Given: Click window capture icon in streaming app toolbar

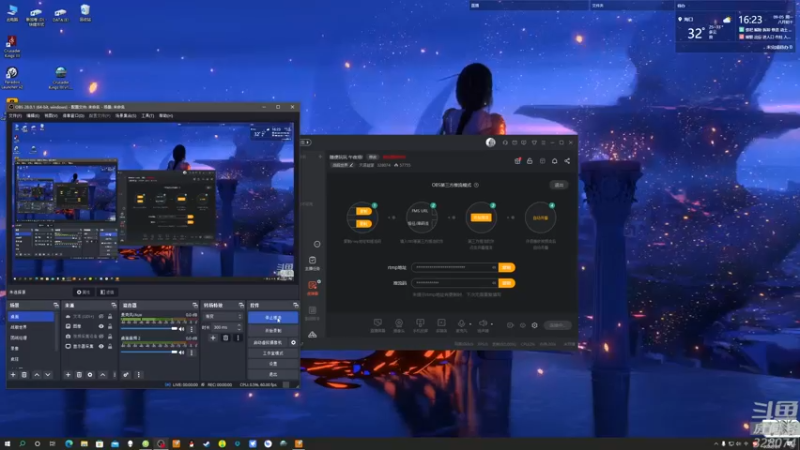Looking at the screenshot, I should pyautogui.click(x=441, y=323).
